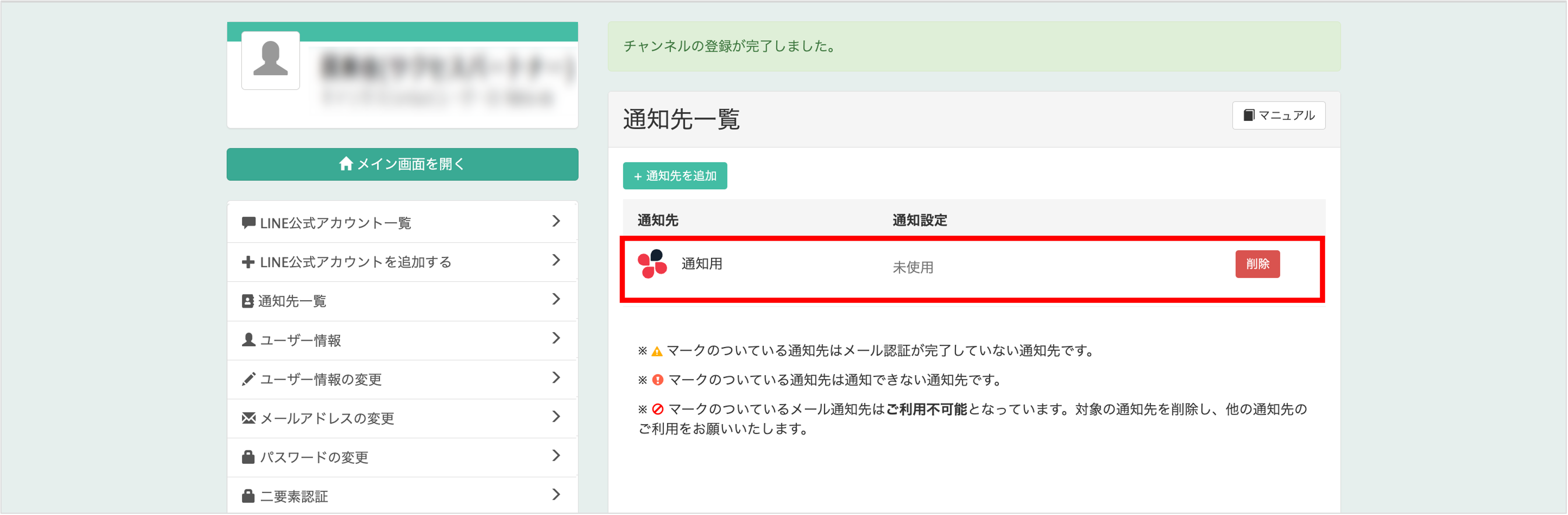The height and width of the screenshot is (515, 1568).
Task: Expand chevron on ユーザー情報 row
Action: (x=555, y=338)
